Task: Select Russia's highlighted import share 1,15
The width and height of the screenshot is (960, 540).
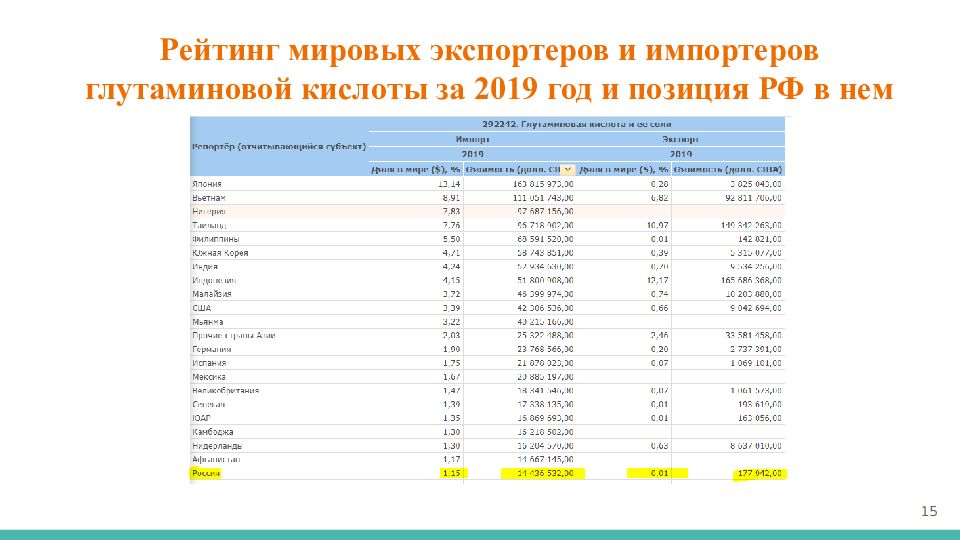Action: click(x=452, y=473)
